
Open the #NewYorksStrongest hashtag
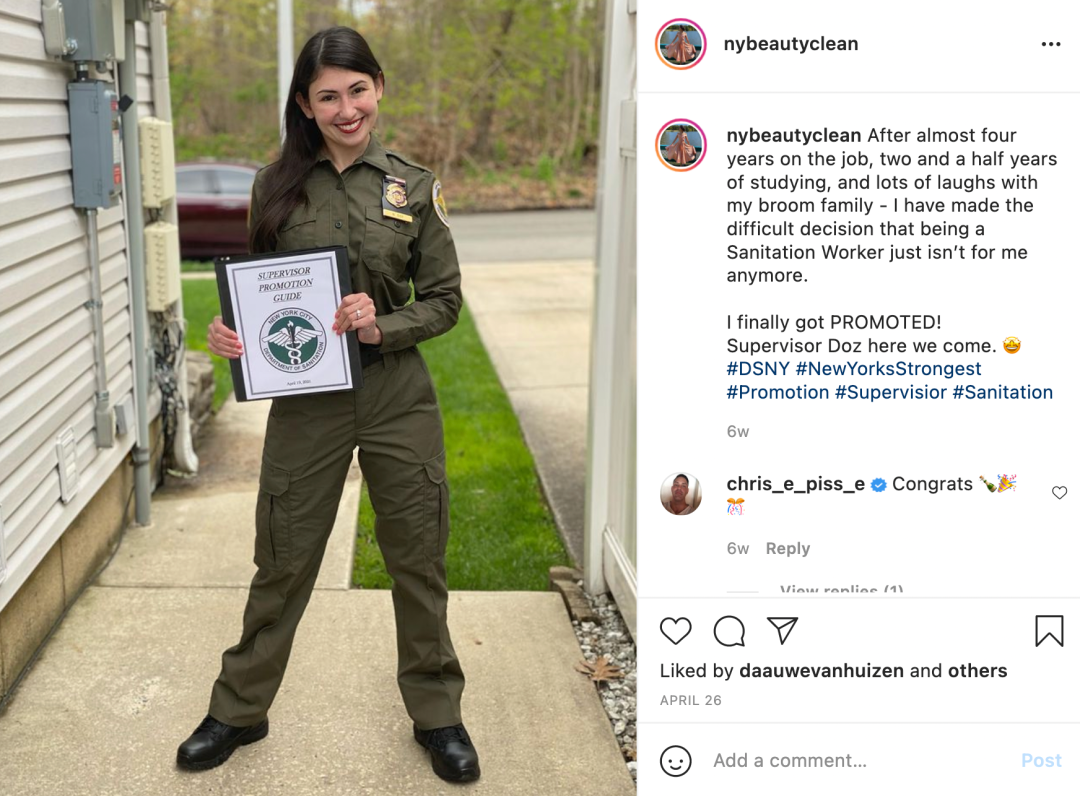point(889,369)
